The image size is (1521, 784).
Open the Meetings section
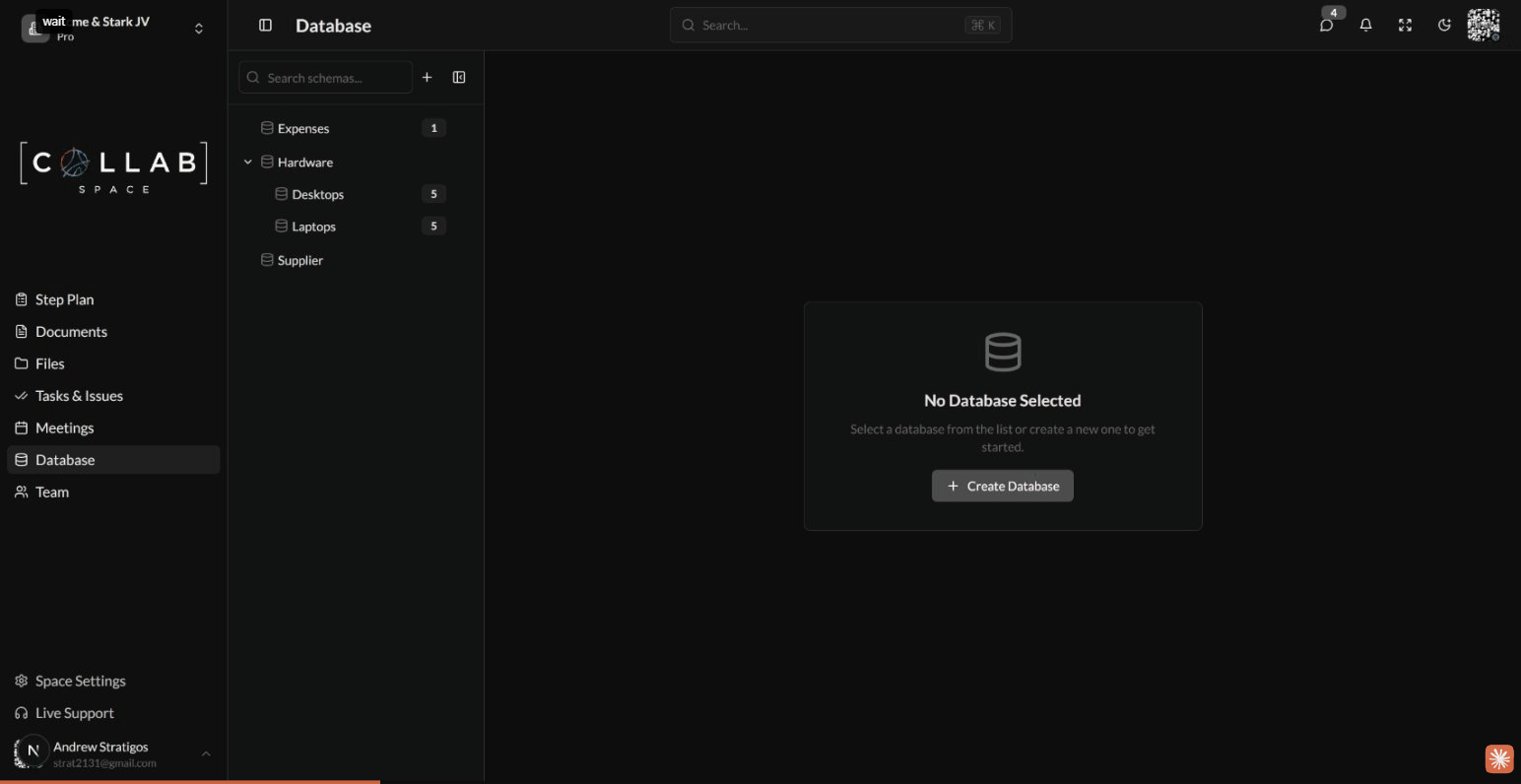coord(64,427)
